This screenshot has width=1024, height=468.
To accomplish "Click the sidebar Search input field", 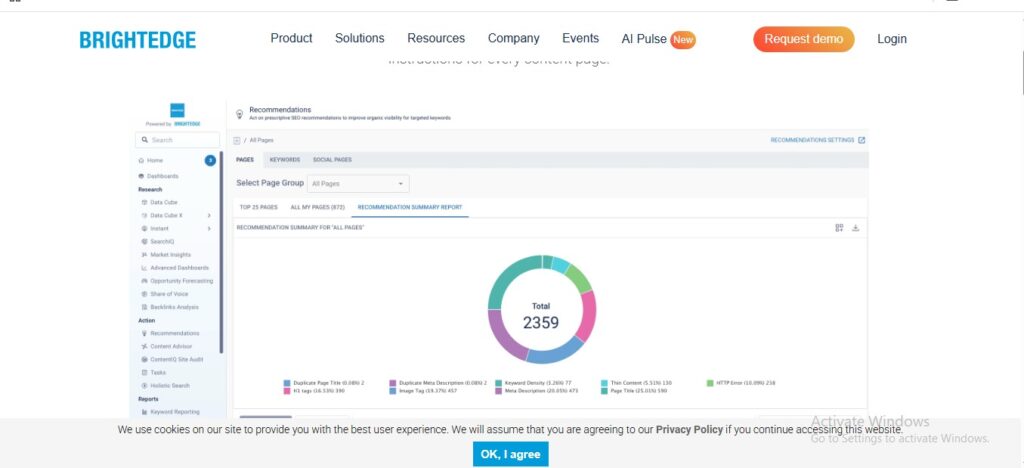I will pos(178,140).
